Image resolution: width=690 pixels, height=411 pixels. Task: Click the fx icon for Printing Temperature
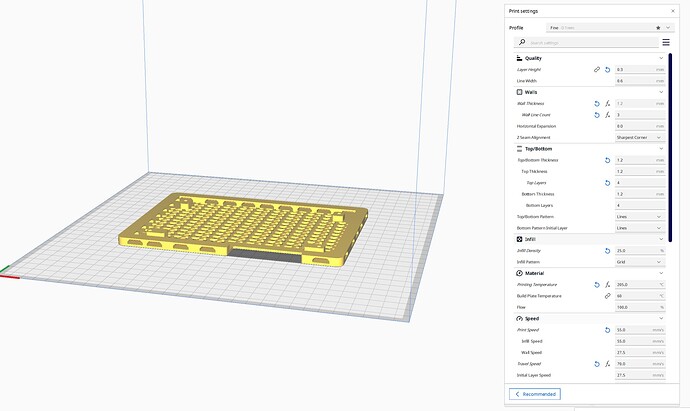pyautogui.click(x=607, y=285)
